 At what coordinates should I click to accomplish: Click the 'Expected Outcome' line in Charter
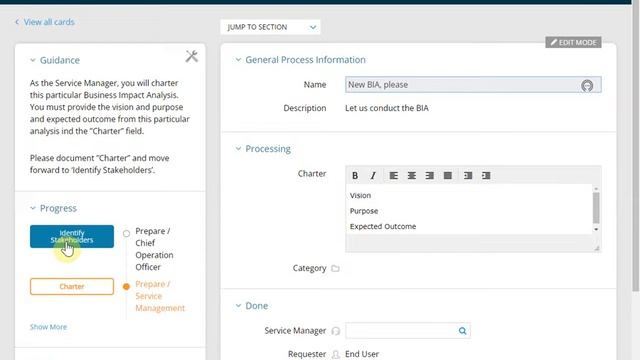pos(383,227)
